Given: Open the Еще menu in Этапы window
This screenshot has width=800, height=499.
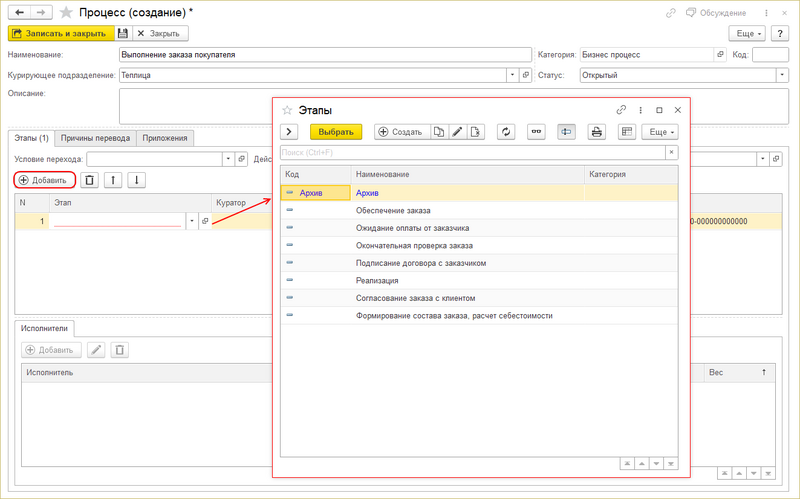Looking at the screenshot, I should [x=660, y=132].
